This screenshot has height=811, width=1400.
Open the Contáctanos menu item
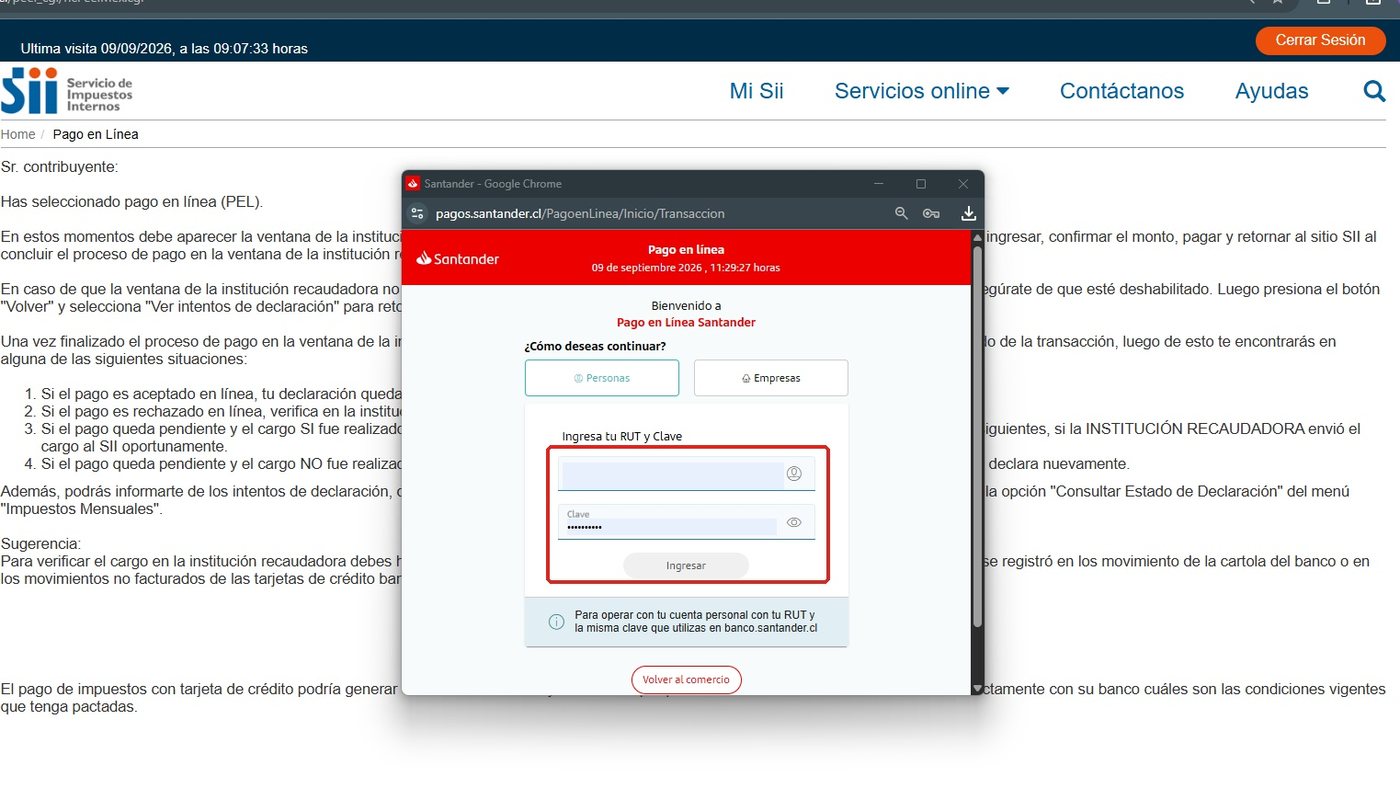[x=1122, y=91]
